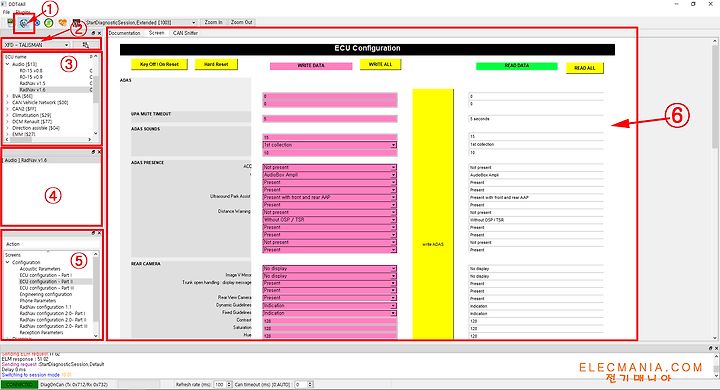Click the Hue value input field
This screenshot has width=720, height=390.
[330, 336]
